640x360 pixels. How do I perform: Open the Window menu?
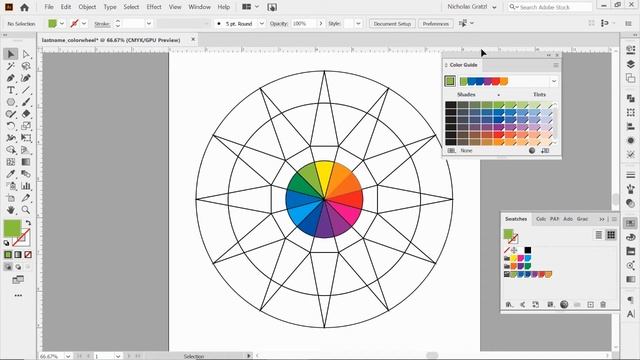tap(199, 7)
